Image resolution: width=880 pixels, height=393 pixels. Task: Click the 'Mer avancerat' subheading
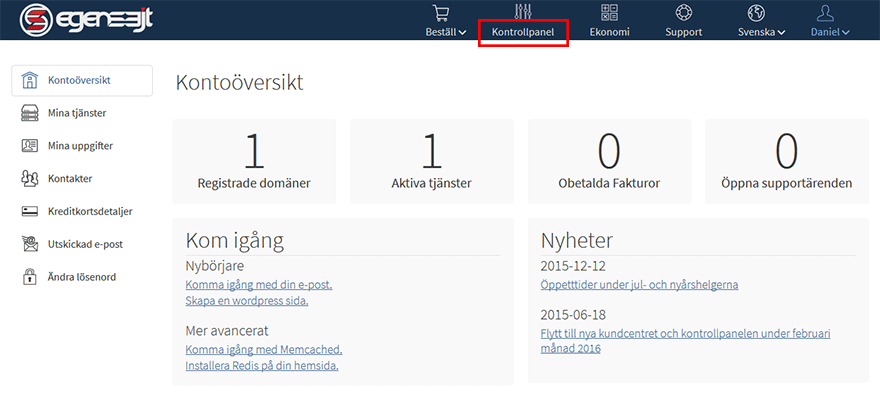pos(227,331)
